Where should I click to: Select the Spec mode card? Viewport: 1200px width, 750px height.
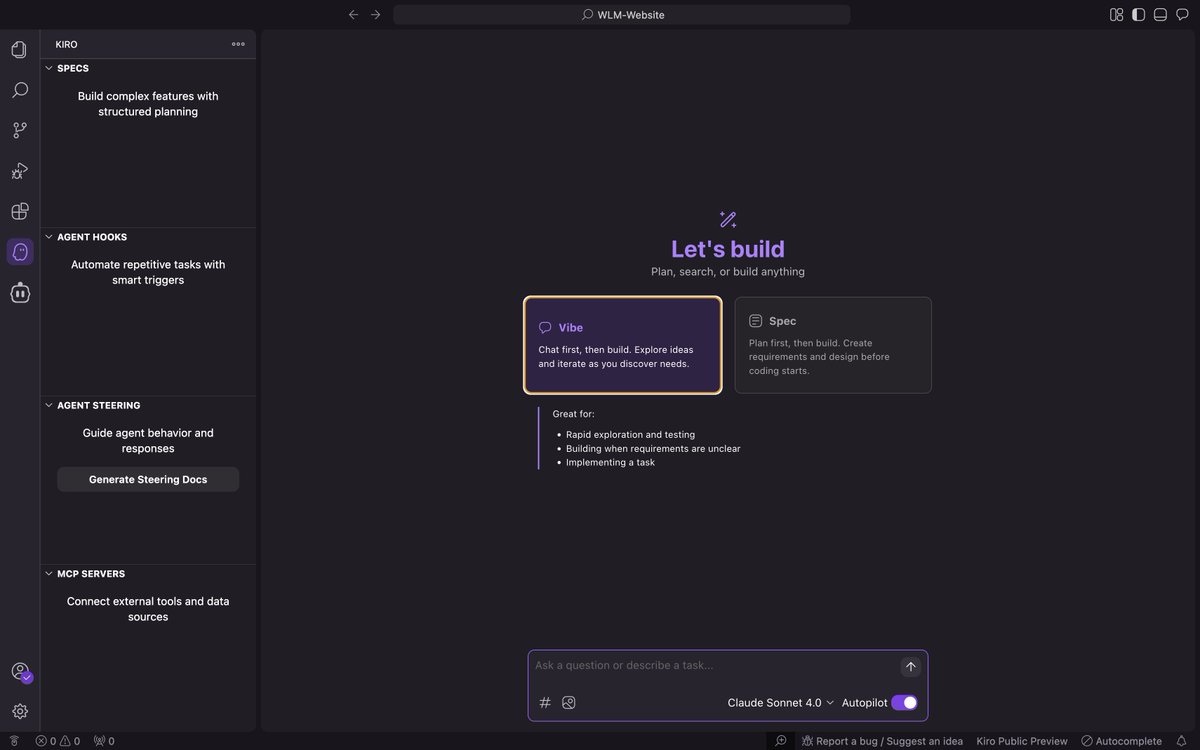click(833, 345)
